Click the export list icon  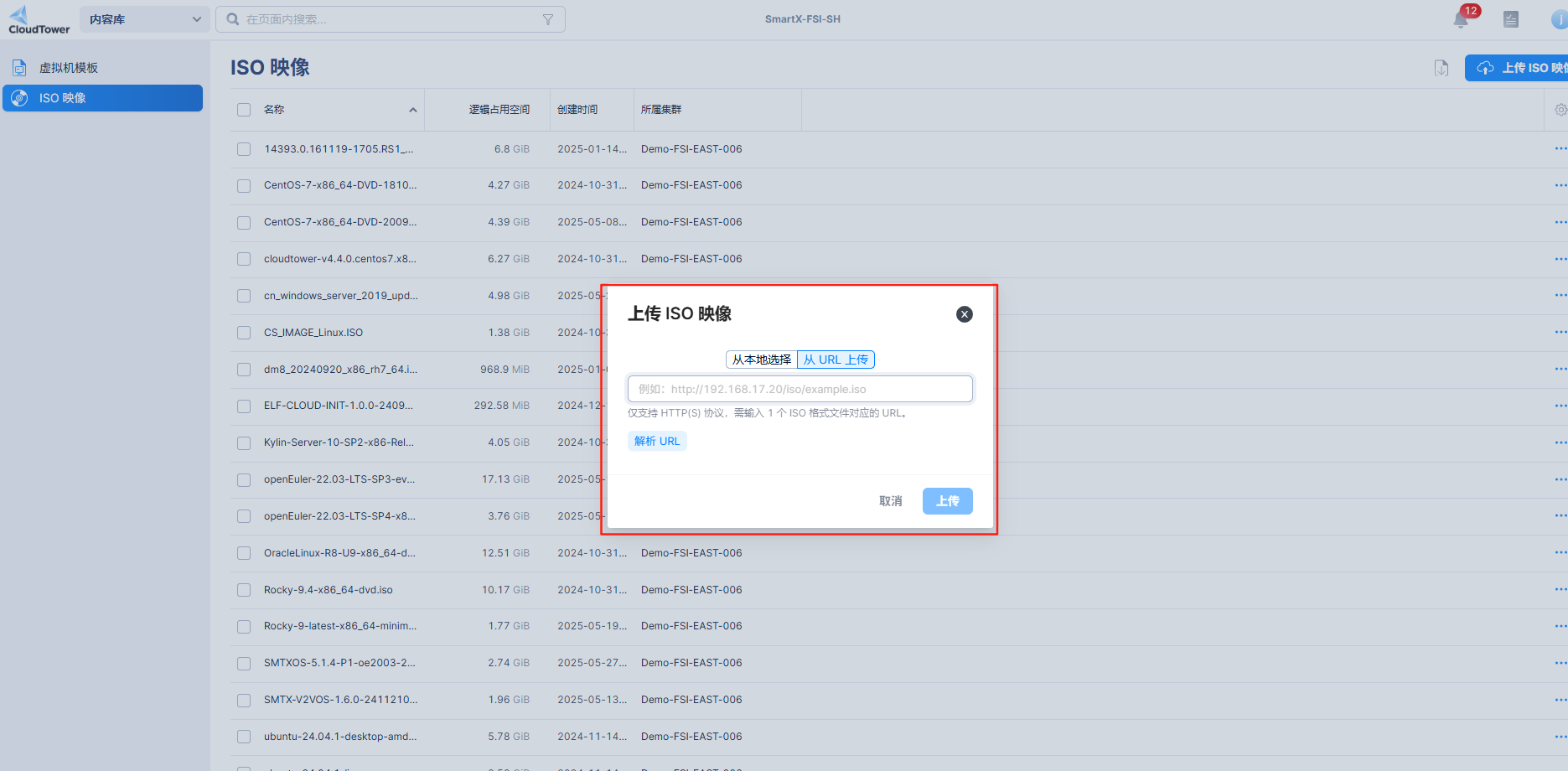click(x=1441, y=68)
